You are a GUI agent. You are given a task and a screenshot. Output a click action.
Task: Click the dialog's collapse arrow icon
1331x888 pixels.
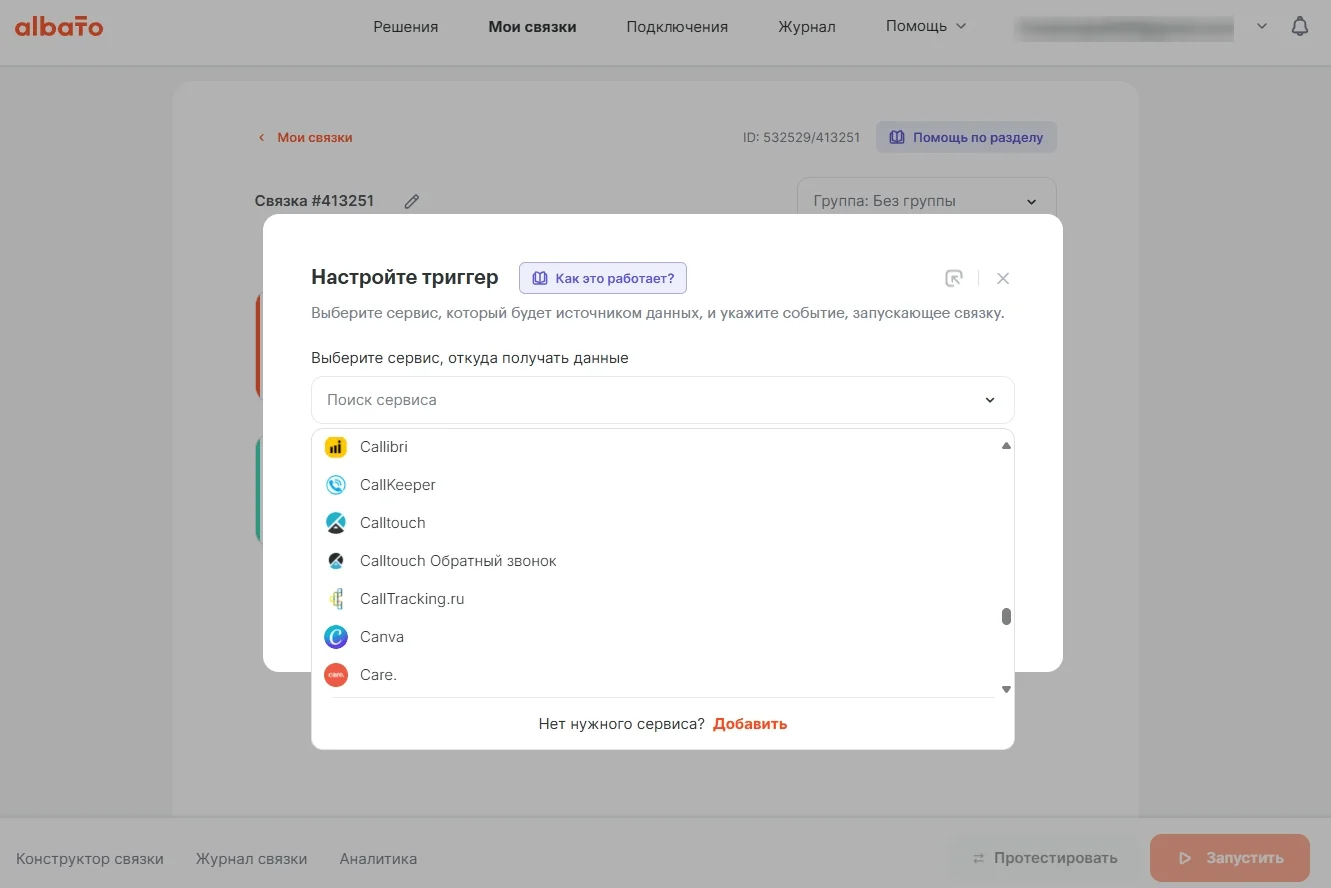point(954,278)
